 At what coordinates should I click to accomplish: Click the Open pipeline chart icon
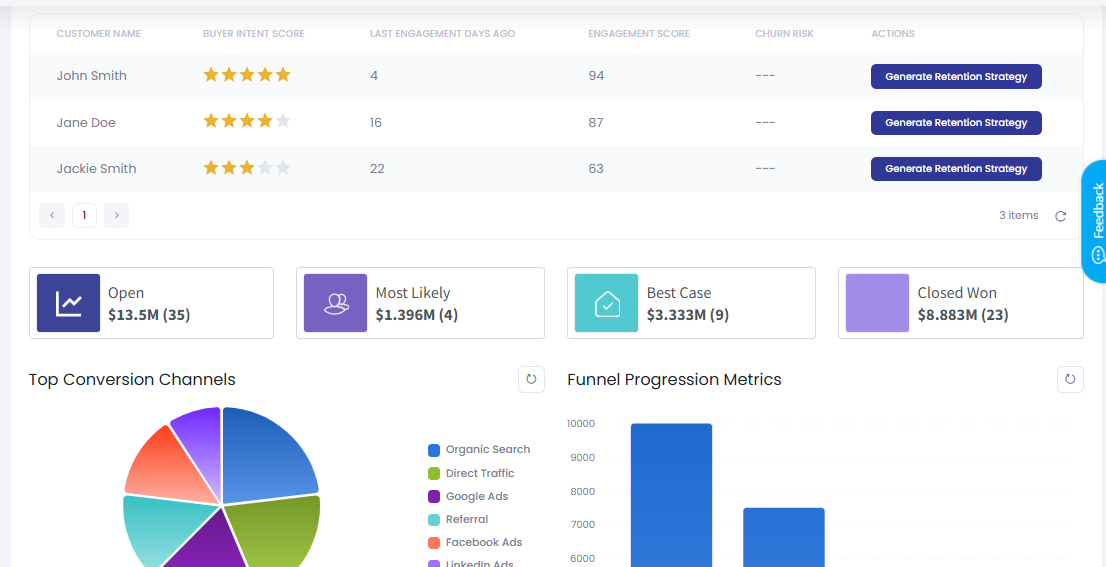[x=68, y=303]
